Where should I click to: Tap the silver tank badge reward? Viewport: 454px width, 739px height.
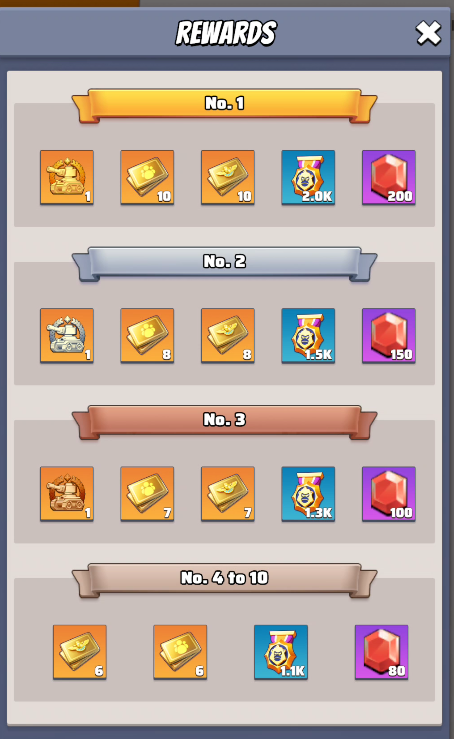(67, 336)
